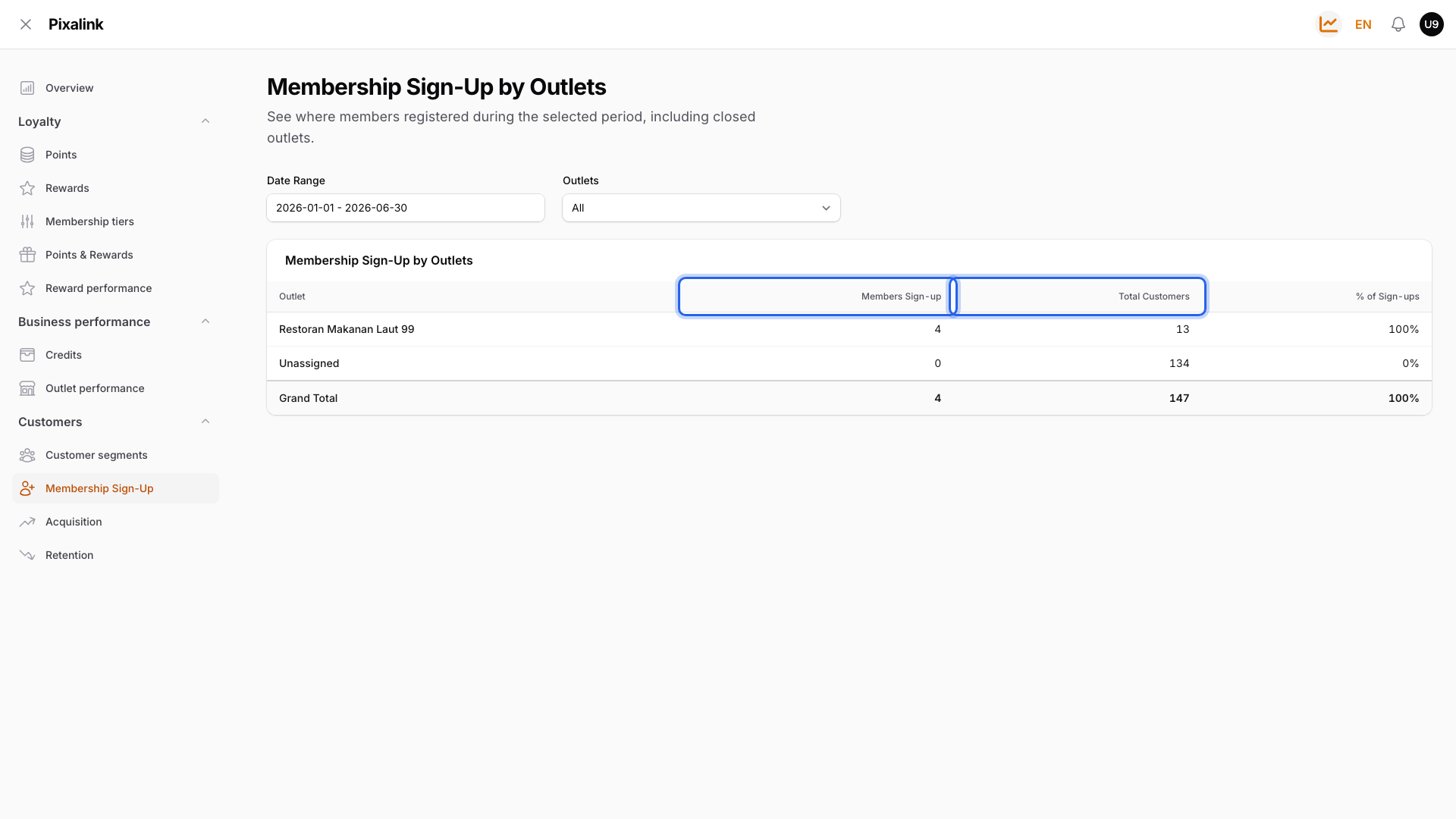Select the Unassigned outlet row
Viewport: 1456px width, 819px height.
pos(849,363)
